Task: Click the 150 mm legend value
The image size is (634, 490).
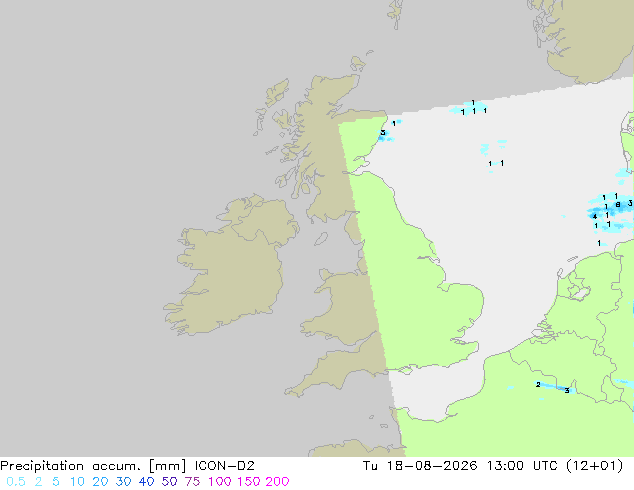Action: click(249, 482)
